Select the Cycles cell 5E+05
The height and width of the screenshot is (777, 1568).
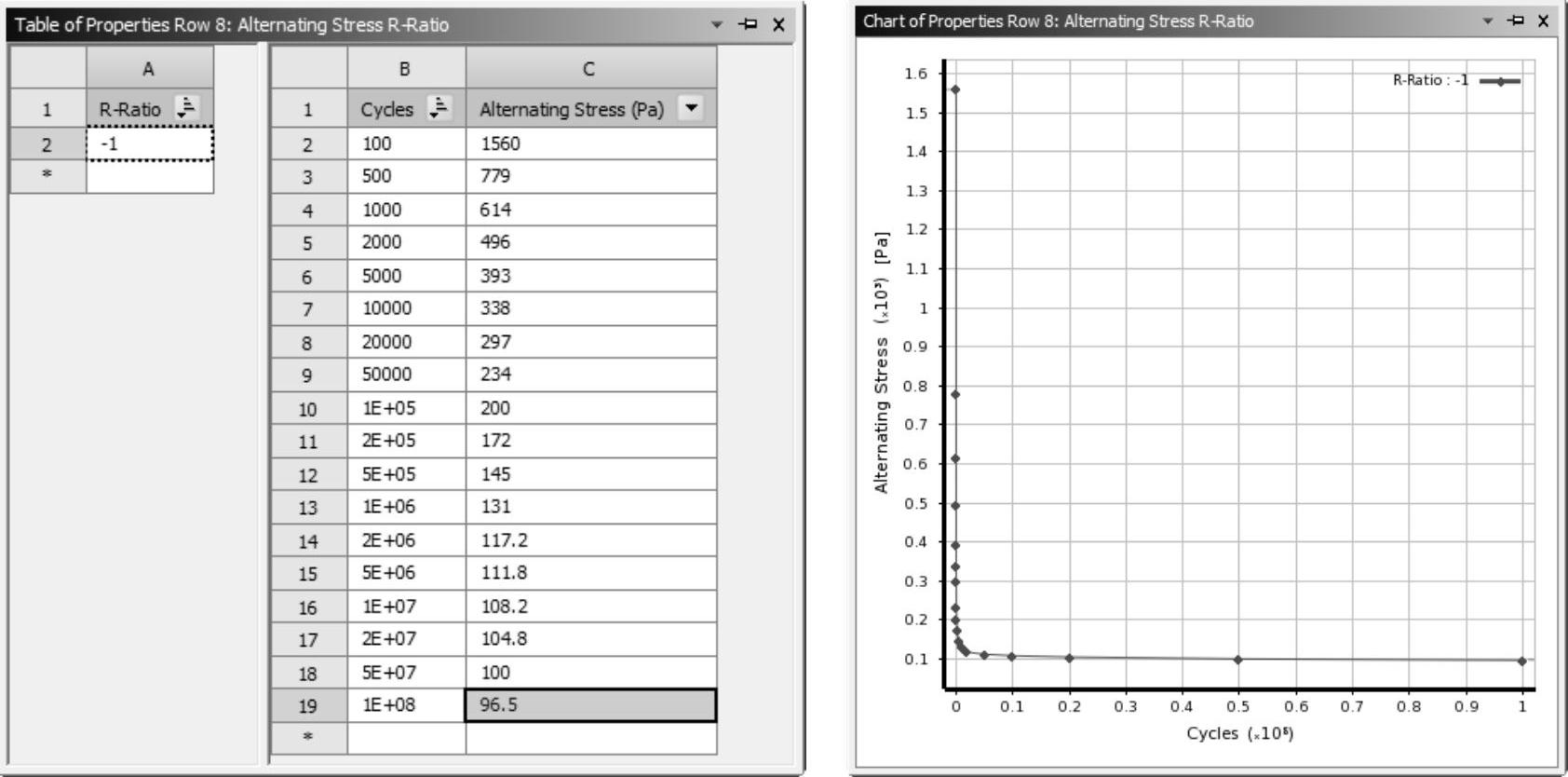coord(406,474)
